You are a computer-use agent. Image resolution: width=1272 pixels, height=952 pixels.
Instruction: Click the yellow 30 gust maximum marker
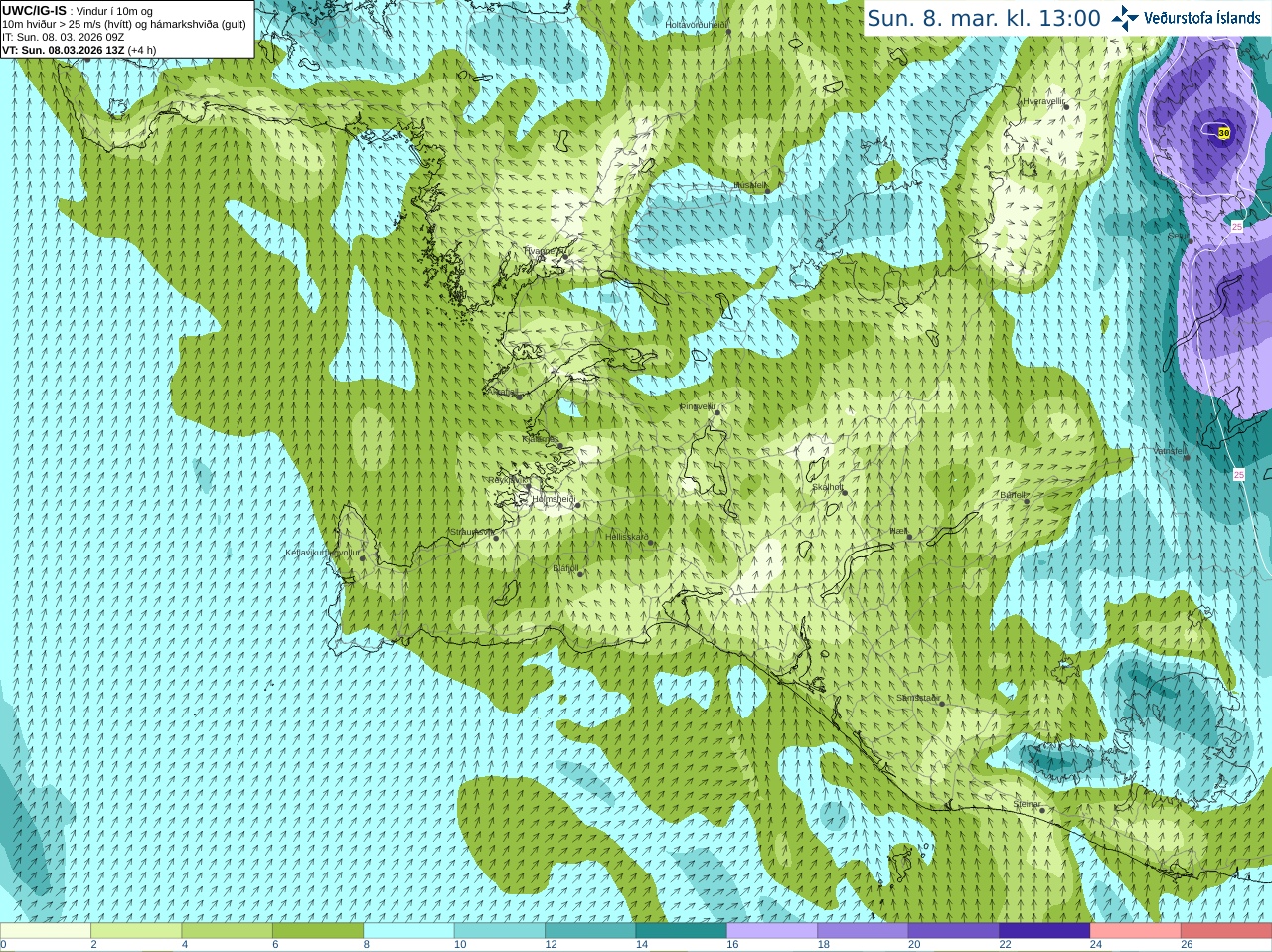(1223, 132)
